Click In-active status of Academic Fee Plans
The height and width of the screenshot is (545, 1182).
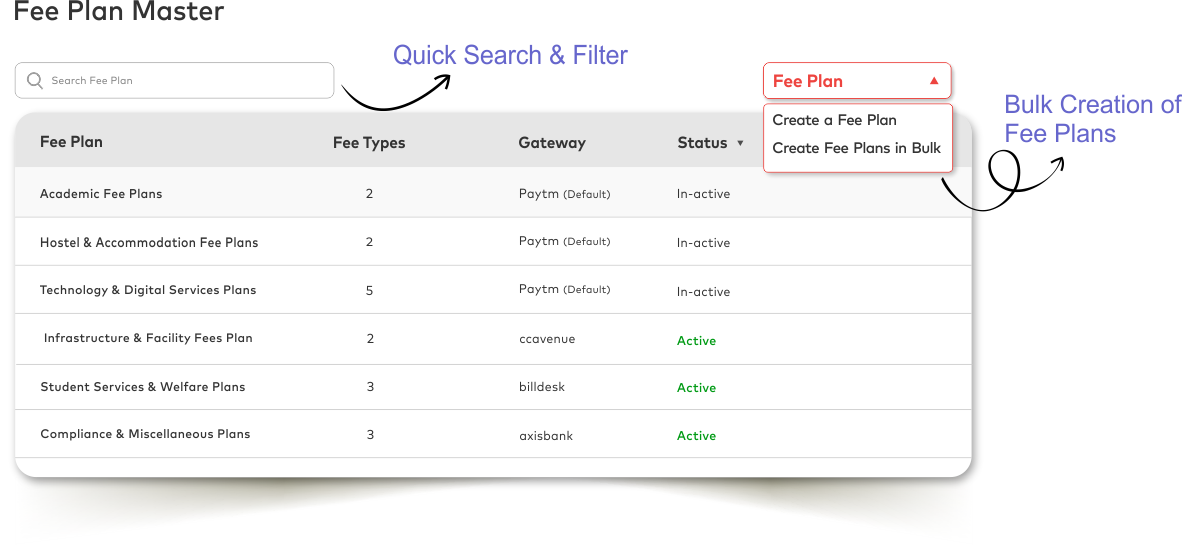(703, 194)
